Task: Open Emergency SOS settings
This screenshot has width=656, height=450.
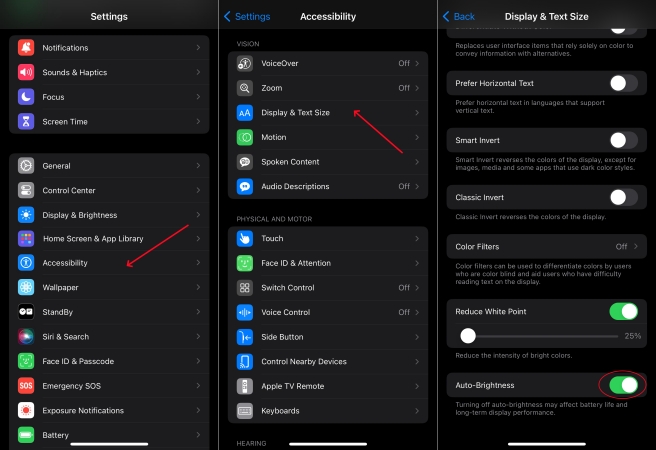Action: (109, 386)
